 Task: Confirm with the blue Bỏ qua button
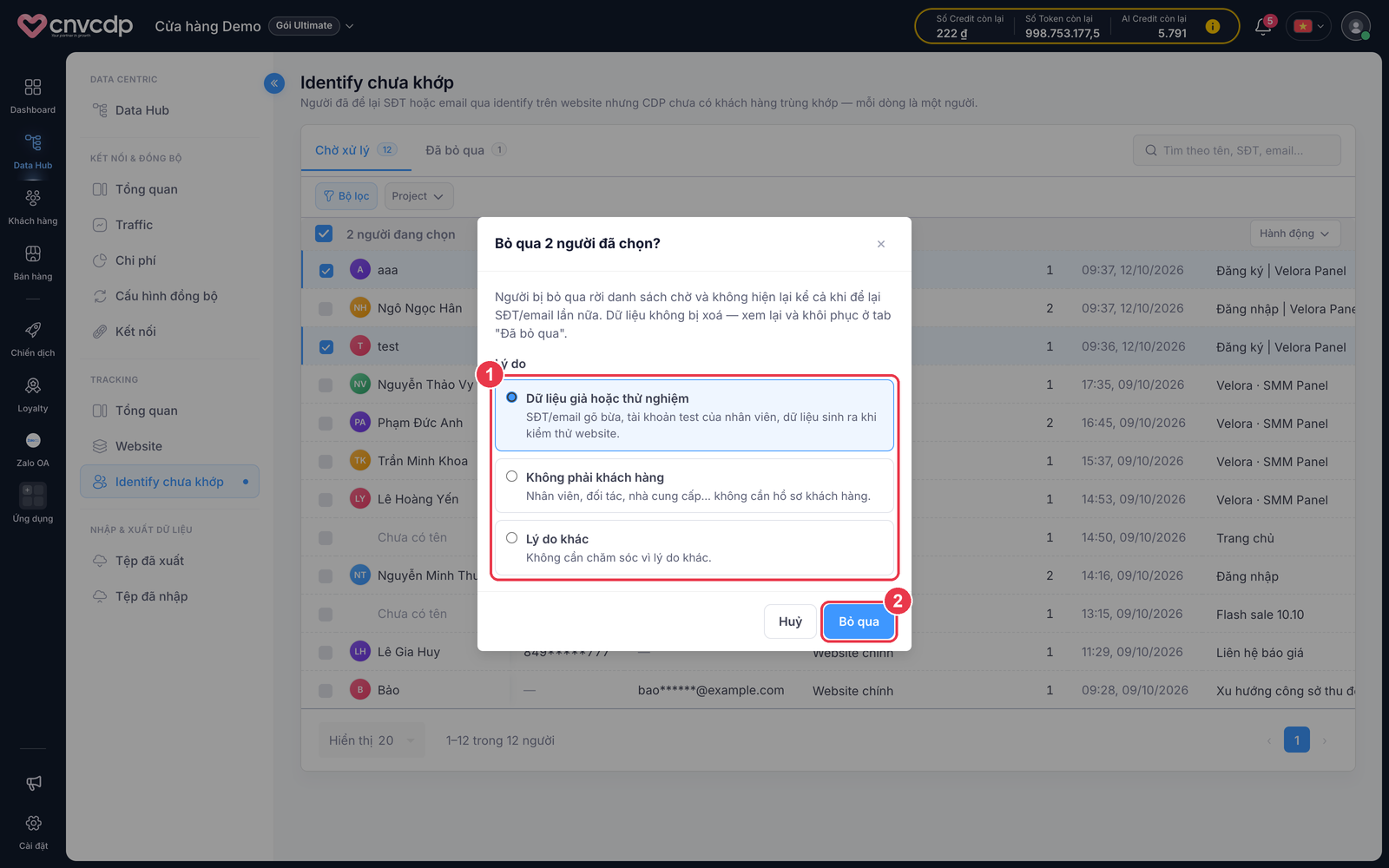[859, 621]
